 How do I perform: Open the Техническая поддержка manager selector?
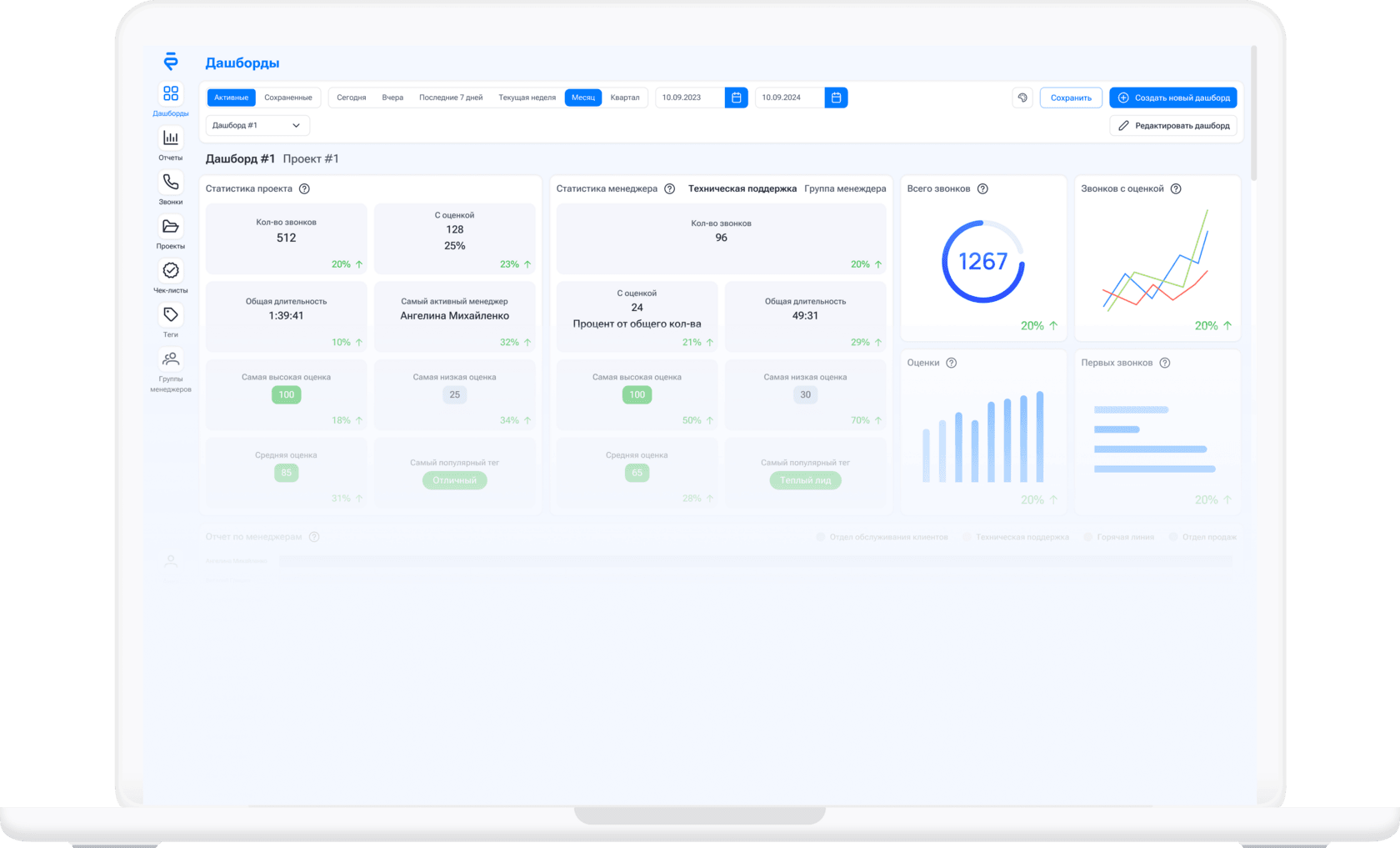742,188
